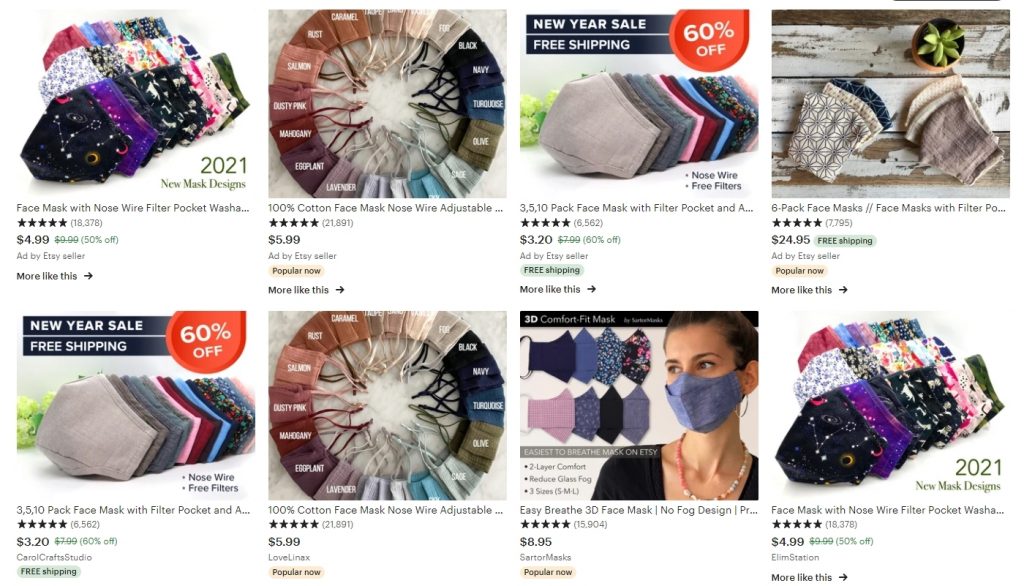The image size is (1024, 586).
Task: Click Popular now badge under $24.95 listing
Action: (x=799, y=270)
